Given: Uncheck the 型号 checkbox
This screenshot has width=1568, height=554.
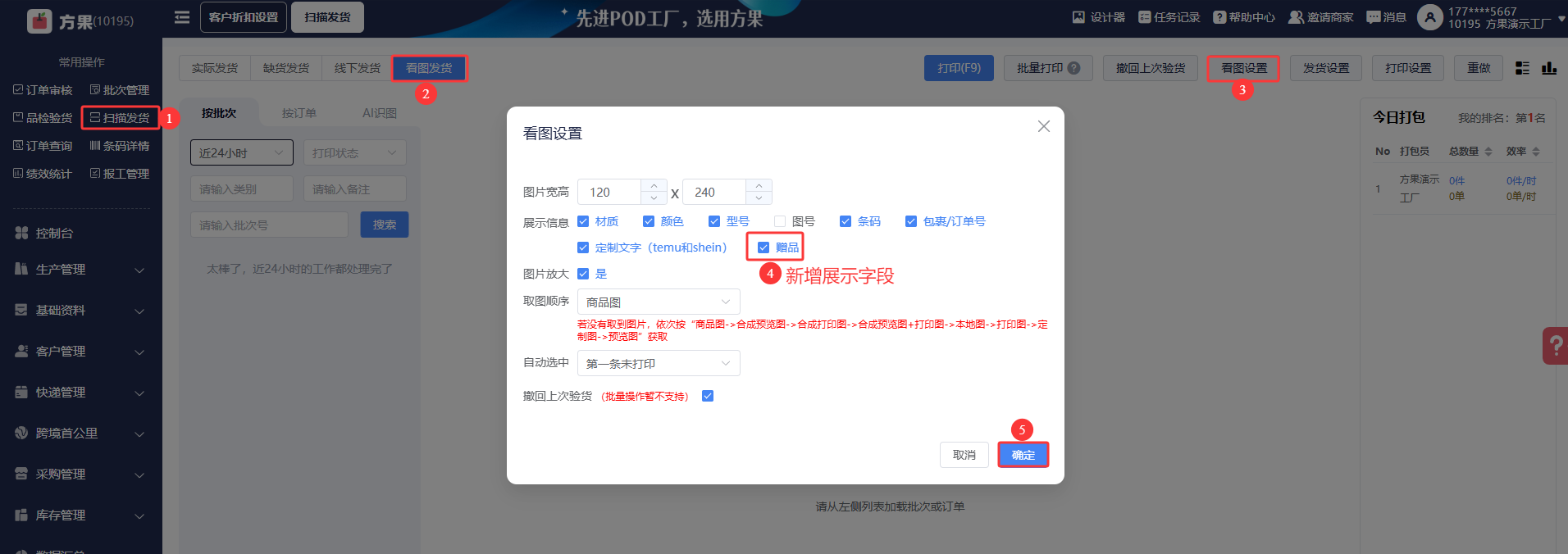Looking at the screenshot, I should tap(714, 221).
